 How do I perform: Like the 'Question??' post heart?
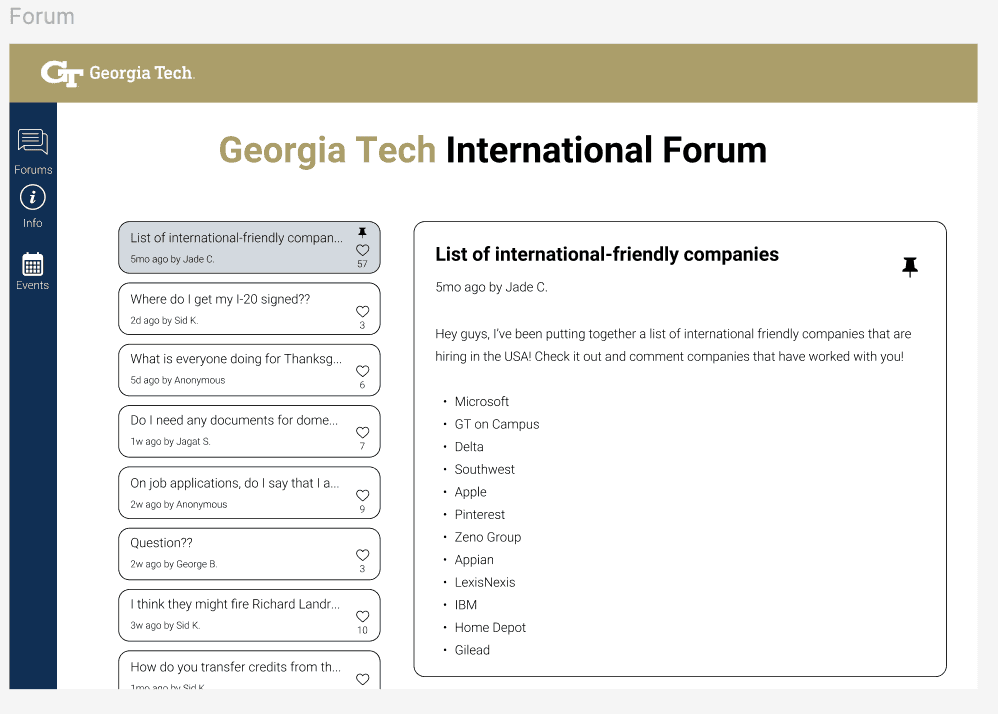[362, 555]
